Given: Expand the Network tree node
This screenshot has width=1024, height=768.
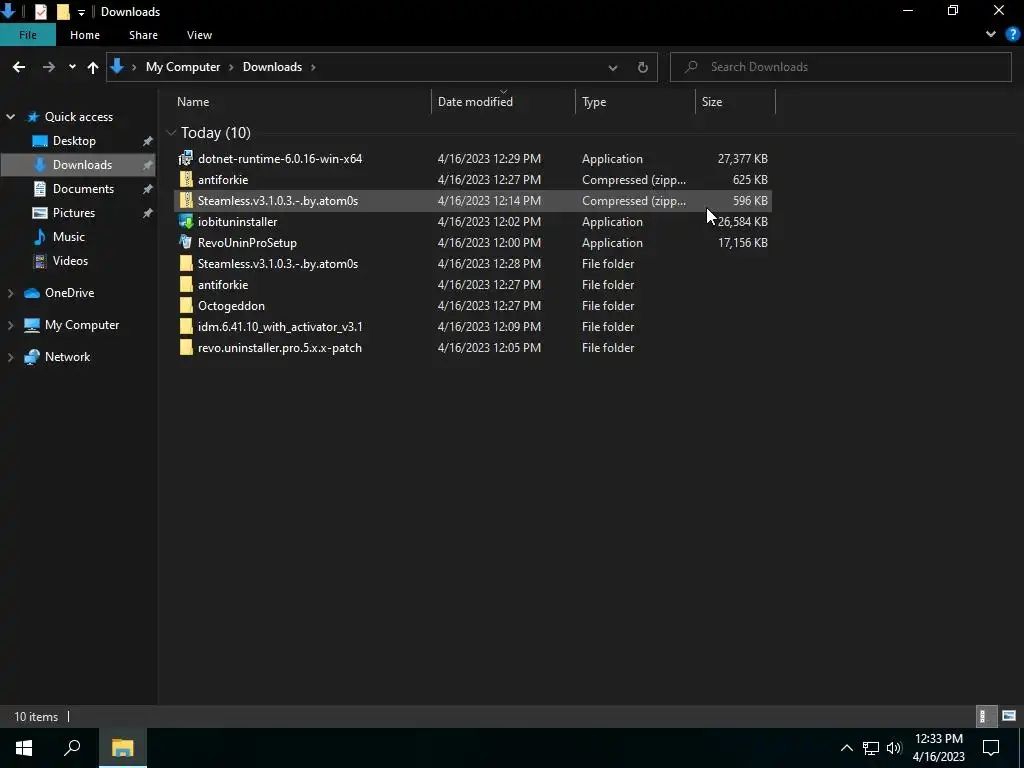Looking at the screenshot, I should [10, 357].
